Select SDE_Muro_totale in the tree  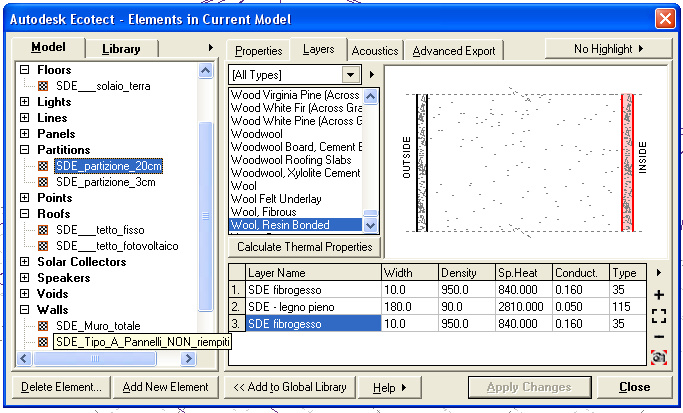98,326
